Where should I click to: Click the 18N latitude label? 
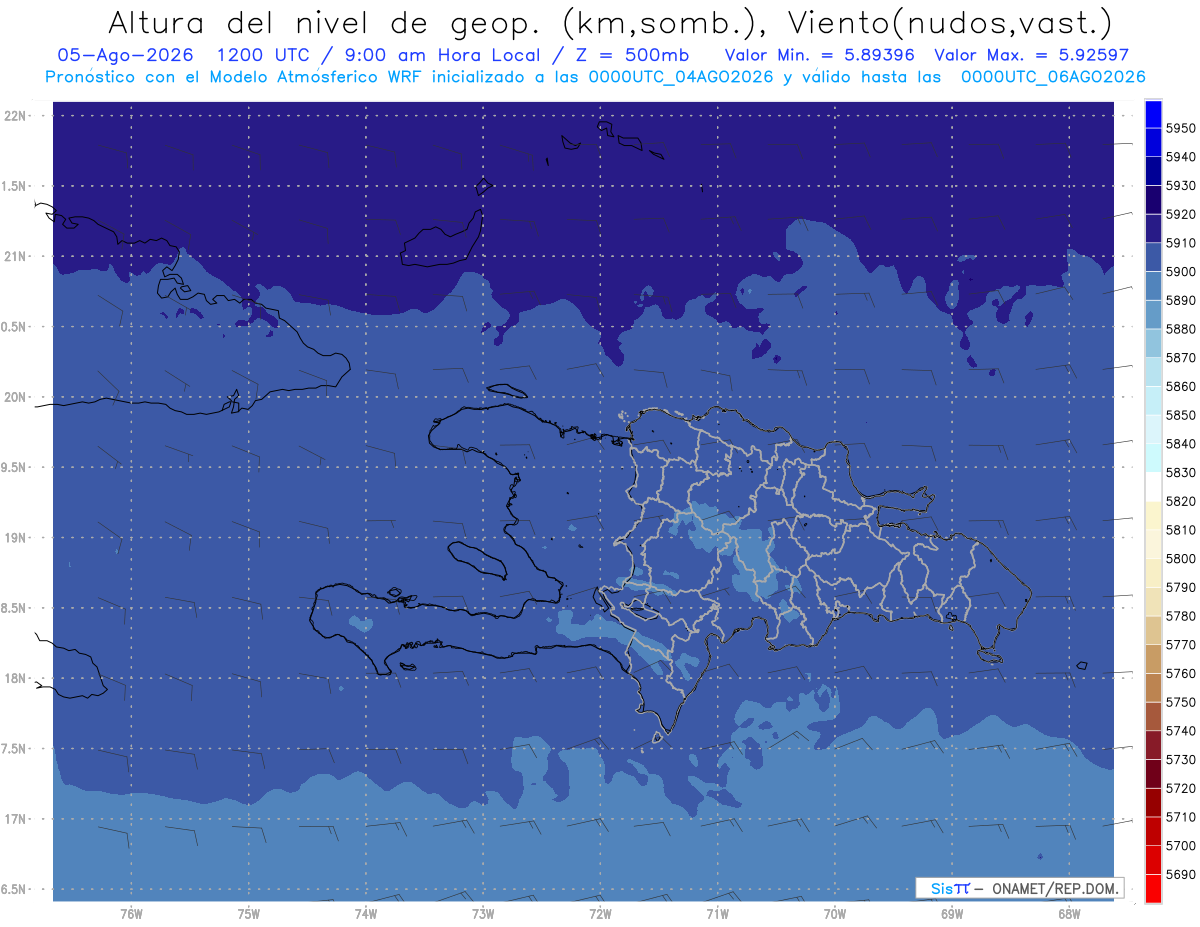(x=16, y=678)
